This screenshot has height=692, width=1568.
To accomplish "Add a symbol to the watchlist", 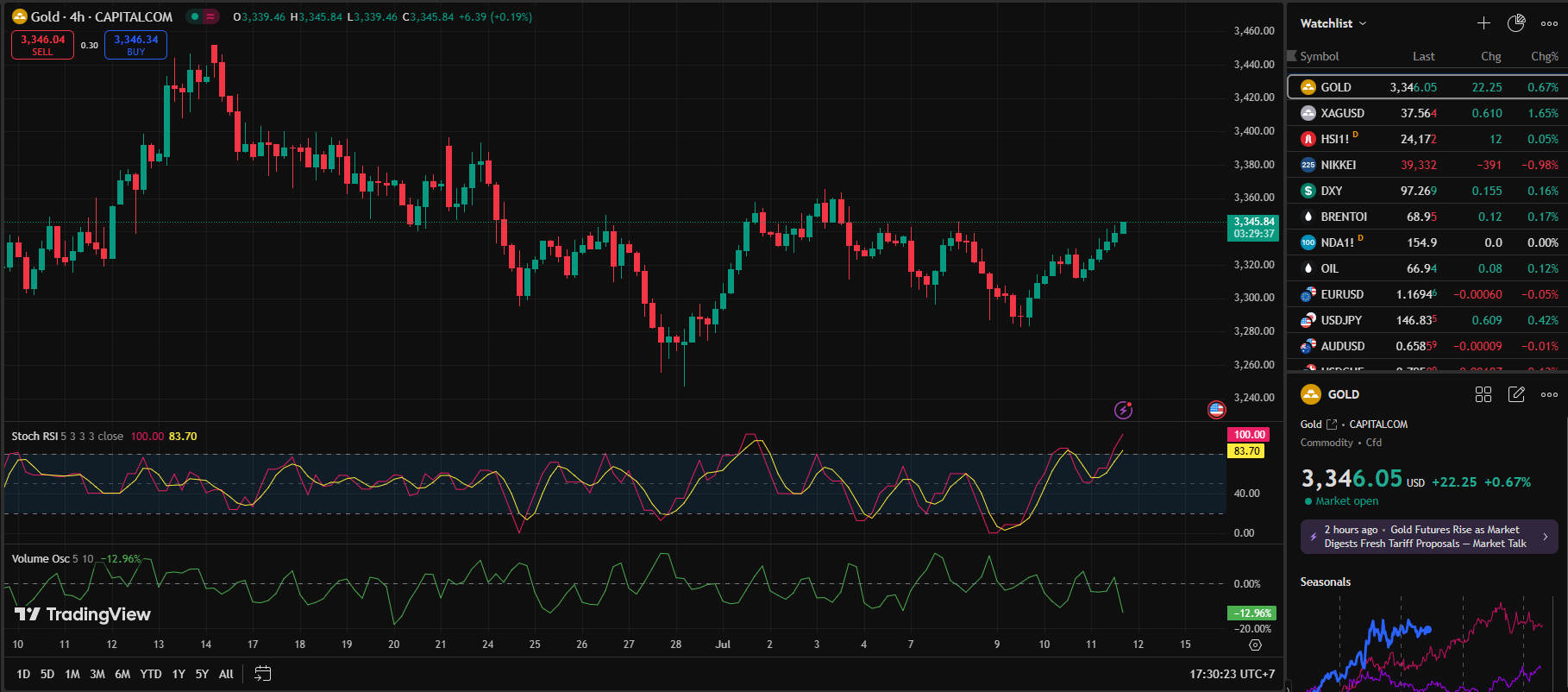I will tap(1483, 23).
